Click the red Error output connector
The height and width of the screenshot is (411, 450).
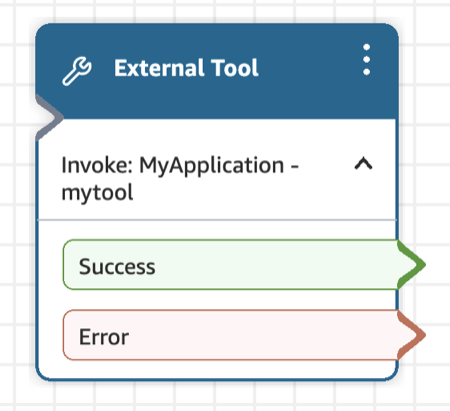coord(412,335)
